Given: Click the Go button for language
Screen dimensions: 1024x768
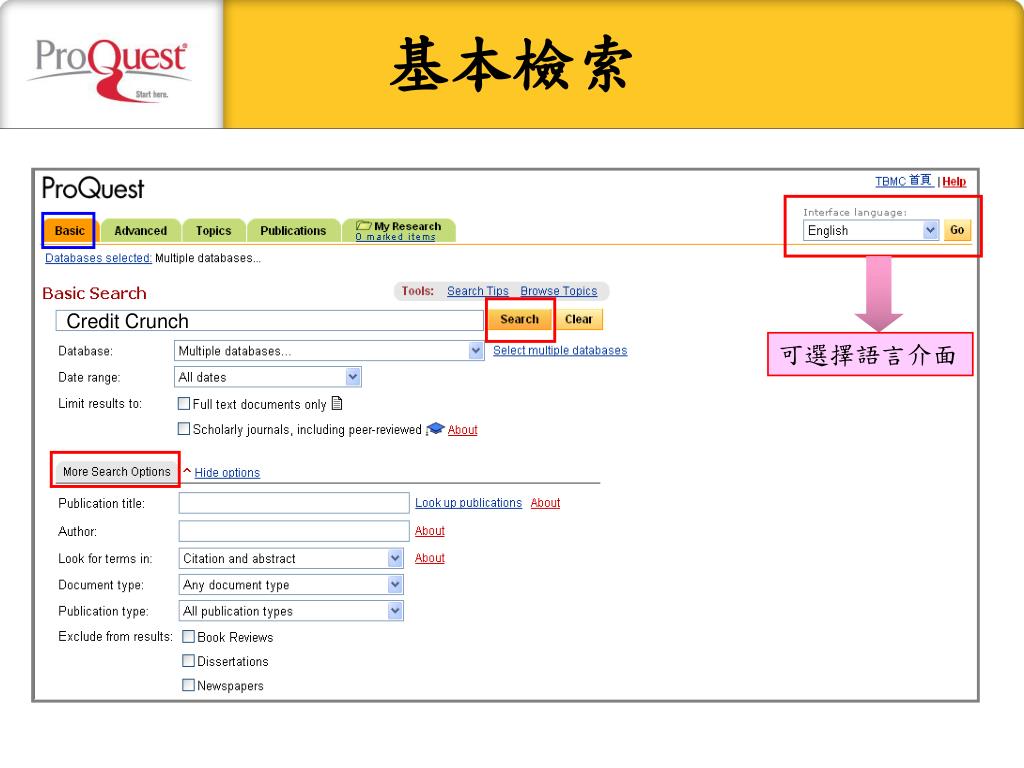Looking at the screenshot, I should pos(957,230).
